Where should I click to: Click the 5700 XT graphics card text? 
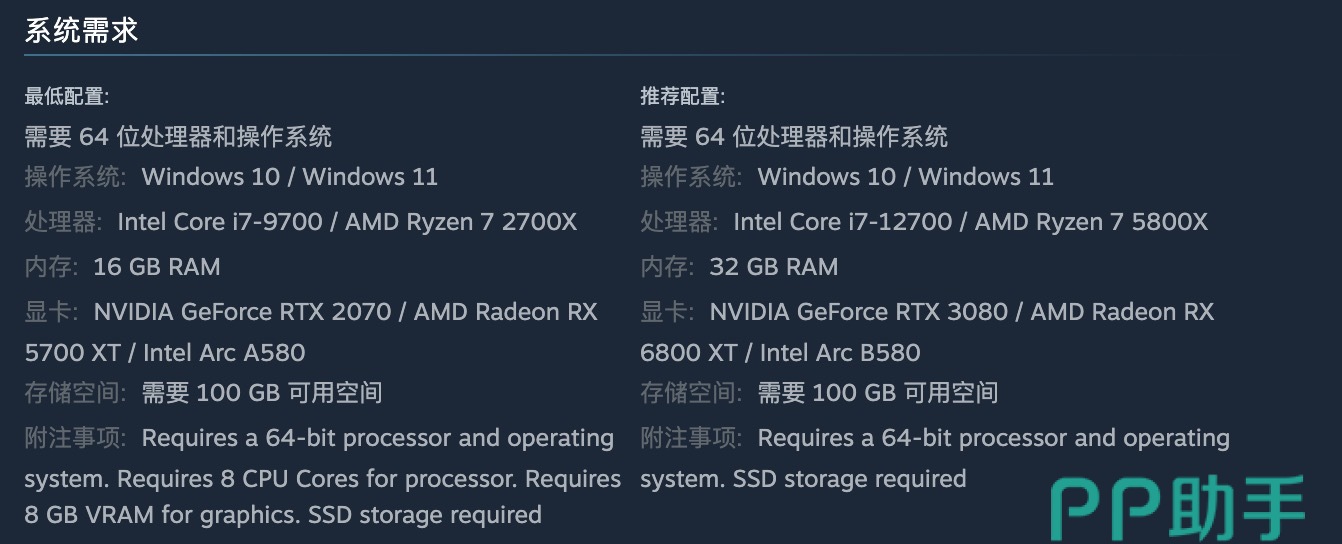[x=75, y=352]
